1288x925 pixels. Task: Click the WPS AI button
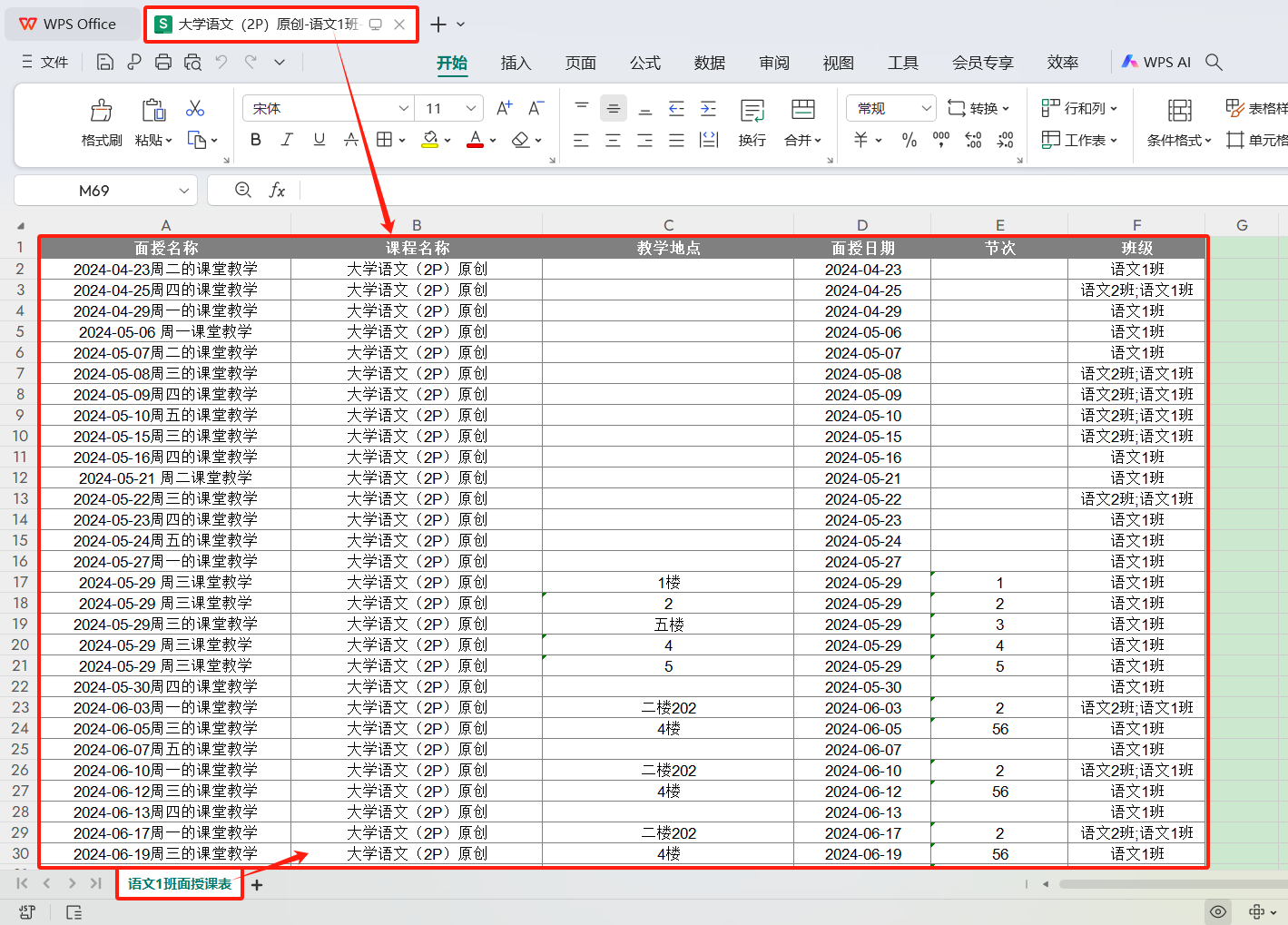pos(1155,62)
